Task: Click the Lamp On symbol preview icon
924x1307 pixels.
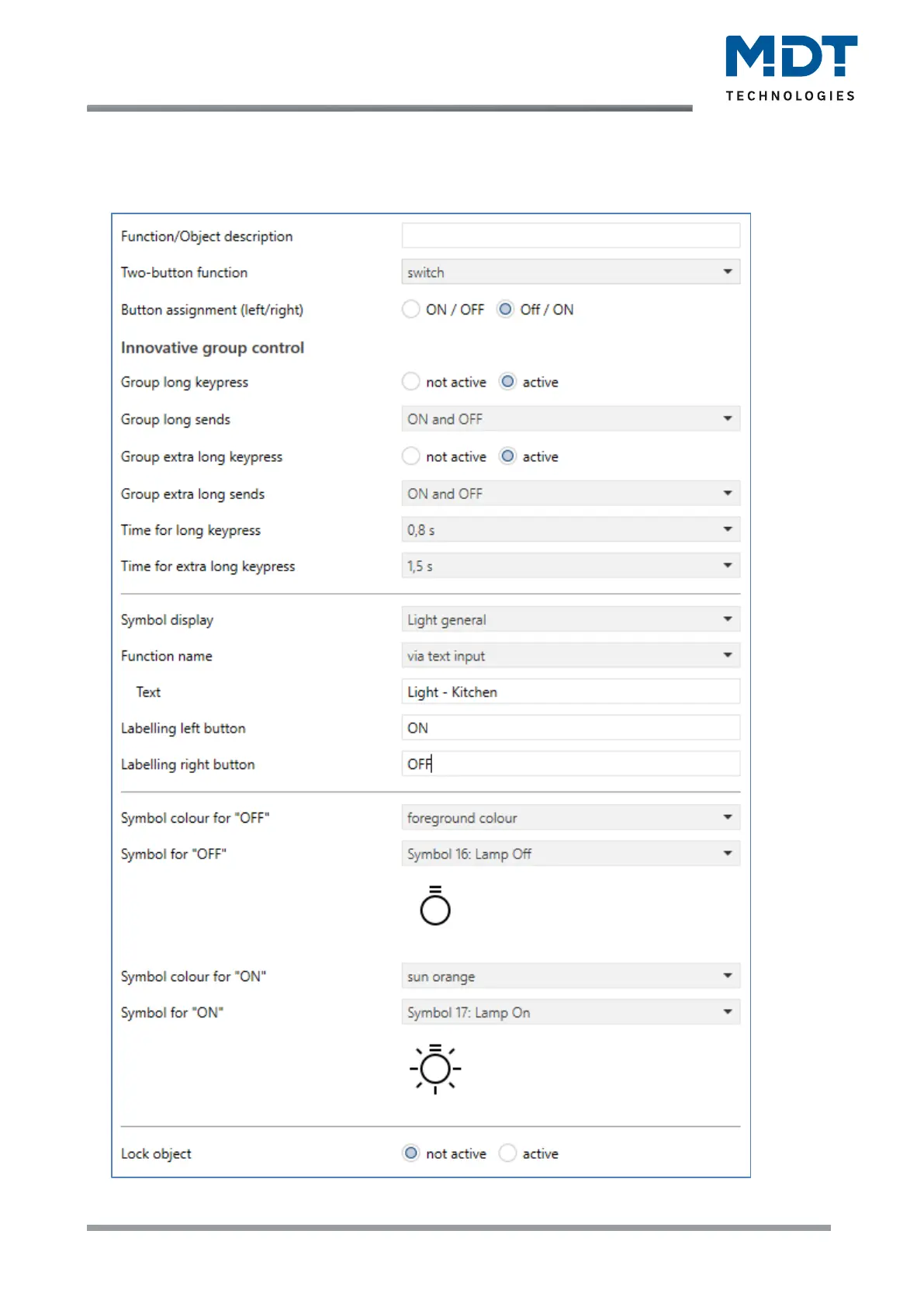Action: click(x=434, y=1069)
